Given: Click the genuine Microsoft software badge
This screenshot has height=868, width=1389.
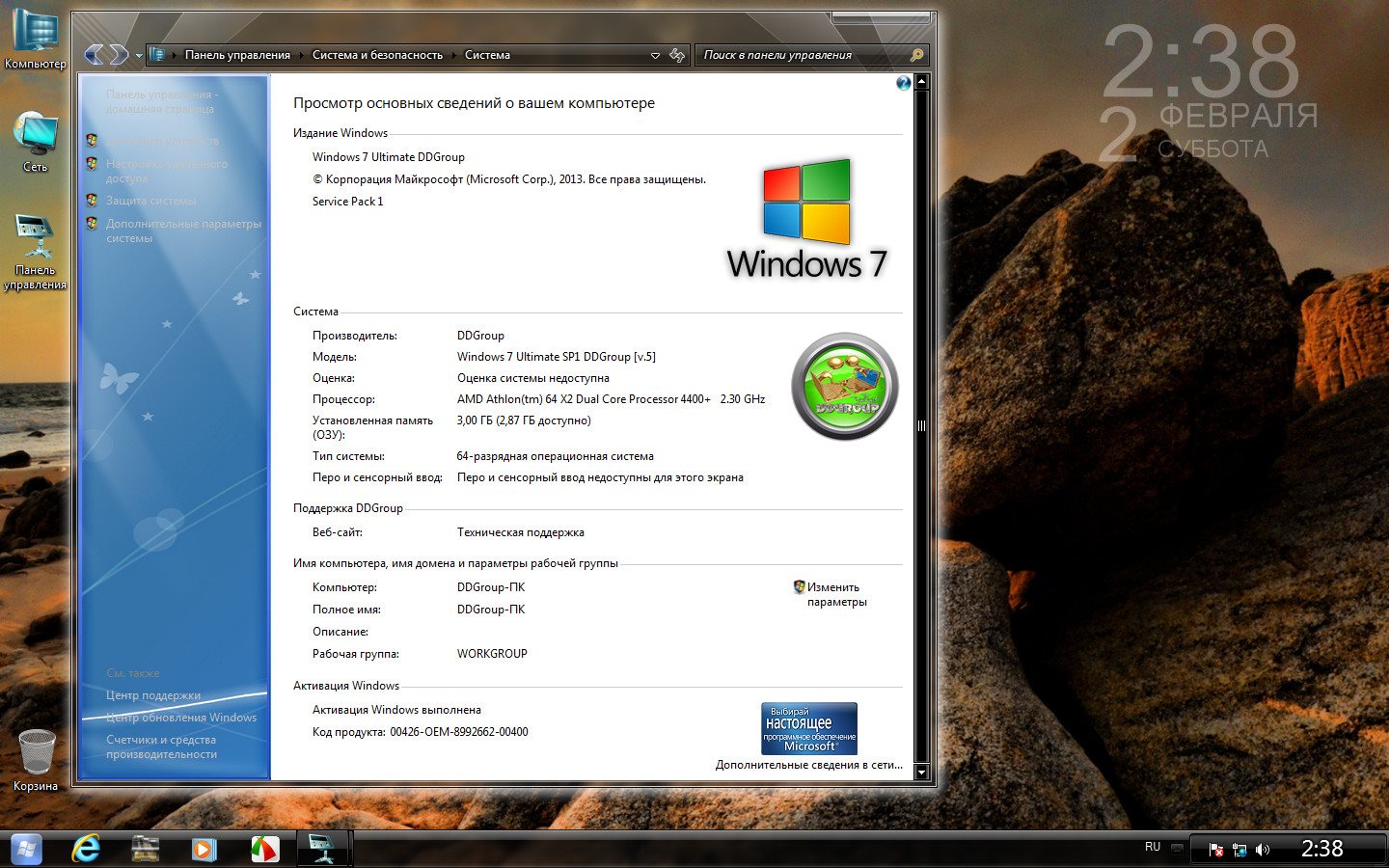Looking at the screenshot, I should (x=809, y=728).
